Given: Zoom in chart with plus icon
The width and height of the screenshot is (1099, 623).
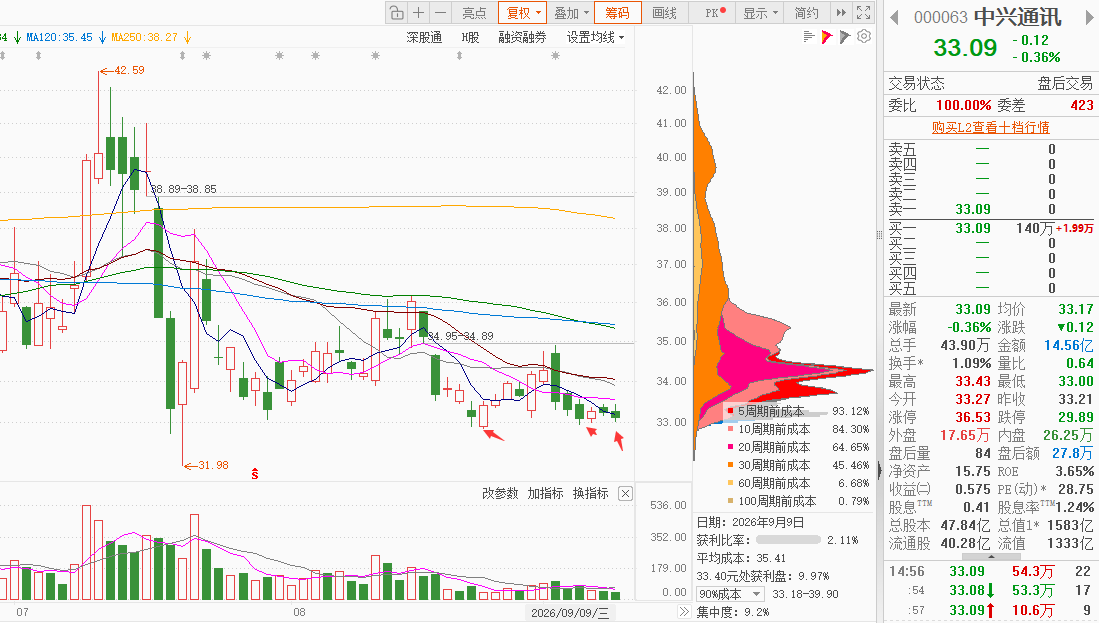Looking at the screenshot, I should tap(418, 13).
